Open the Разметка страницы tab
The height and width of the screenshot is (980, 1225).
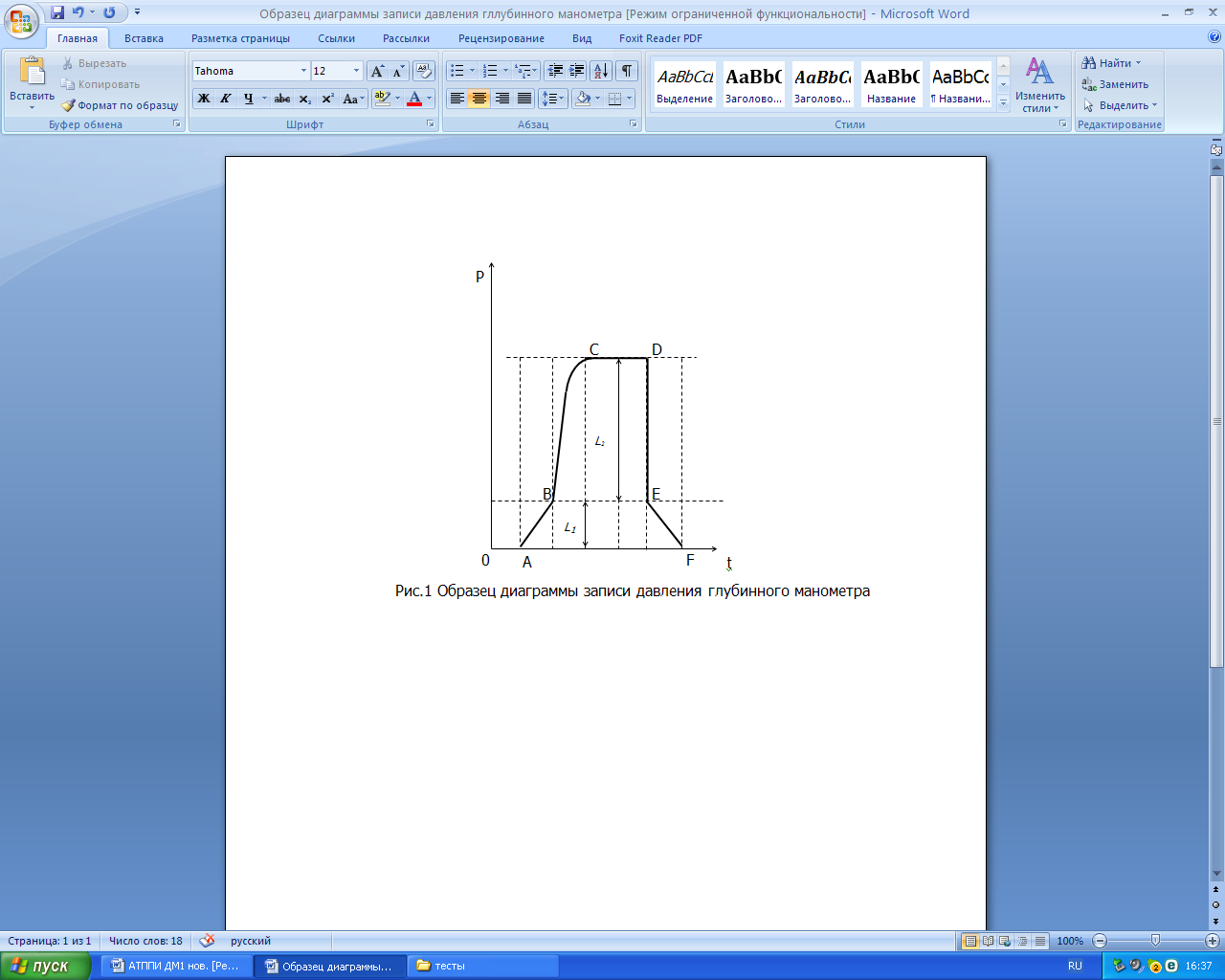(x=240, y=38)
